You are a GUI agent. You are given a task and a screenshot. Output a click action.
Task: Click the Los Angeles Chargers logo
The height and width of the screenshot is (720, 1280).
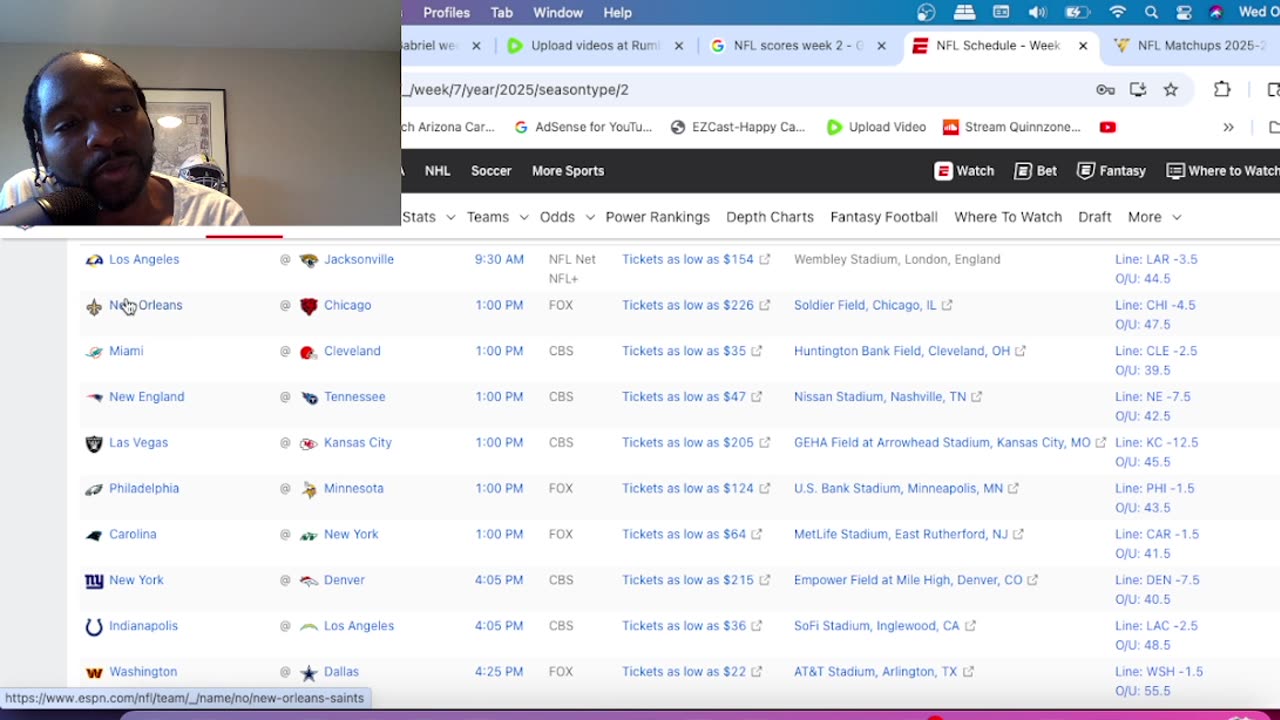click(x=309, y=627)
